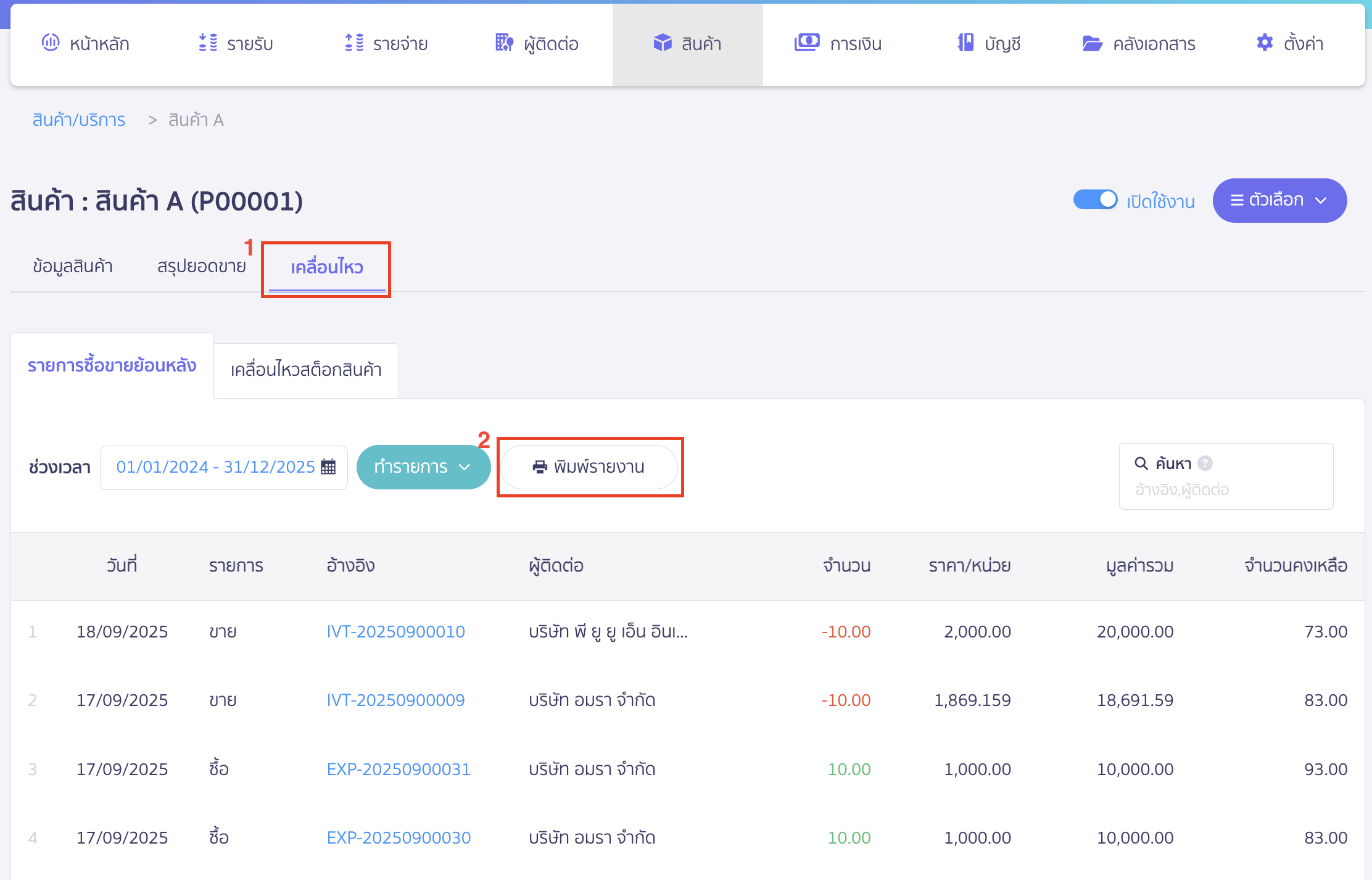Screen dimensions: 1372x880
Task: Click the dashboard icon next to หน้าหลัก
Action: tap(50, 43)
